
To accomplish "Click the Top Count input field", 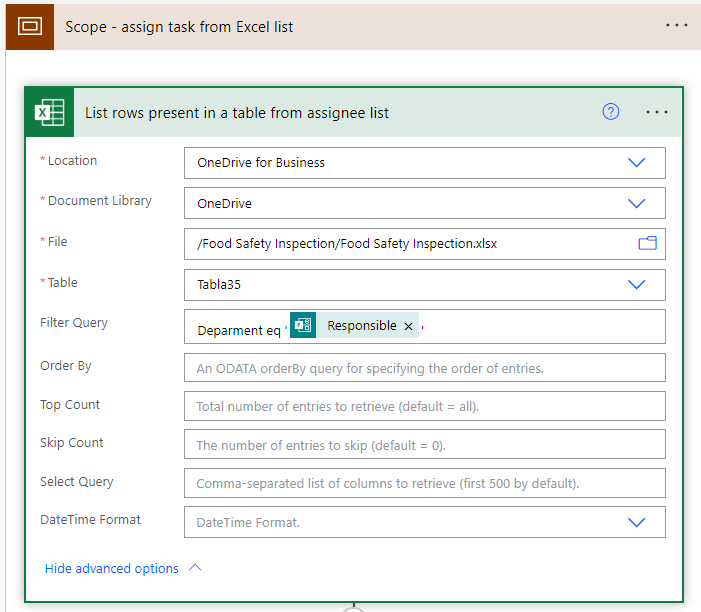I will coord(425,406).
